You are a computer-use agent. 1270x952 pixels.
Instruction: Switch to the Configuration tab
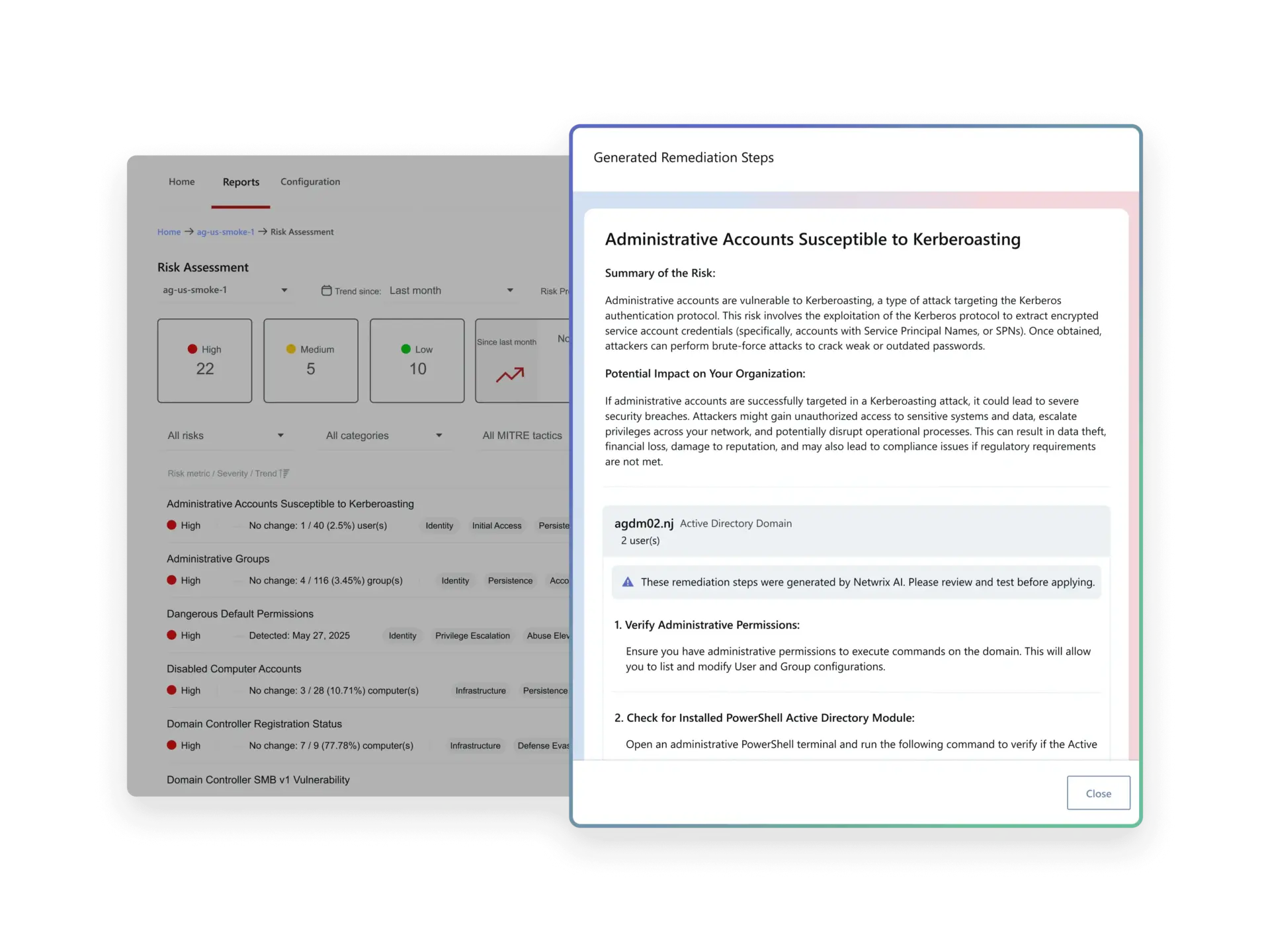coord(310,182)
